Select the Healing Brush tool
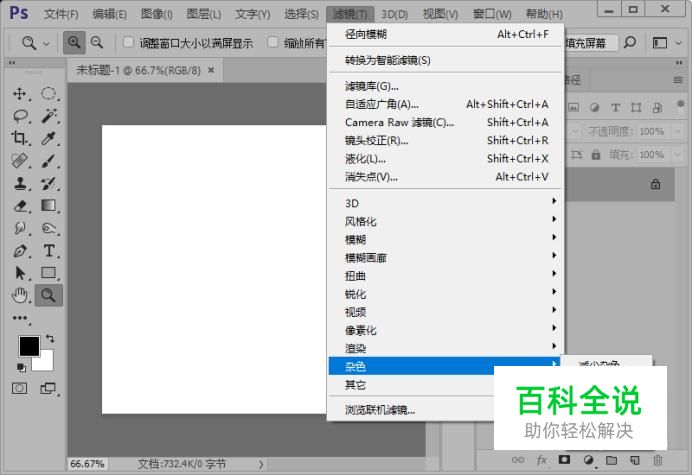Viewport: 692px width, 475px height. point(19,161)
